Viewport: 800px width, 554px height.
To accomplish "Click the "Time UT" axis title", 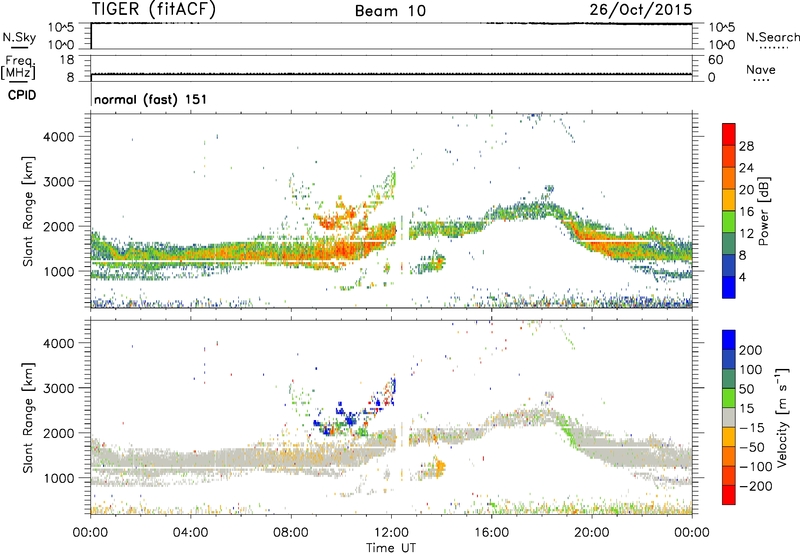I will (x=390, y=548).
